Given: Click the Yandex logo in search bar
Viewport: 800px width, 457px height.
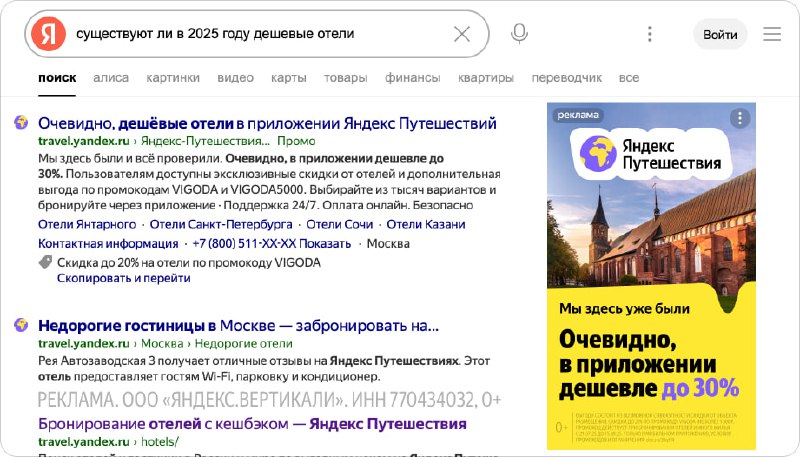Looking at the screenshot, I should (x=48, y=34).
